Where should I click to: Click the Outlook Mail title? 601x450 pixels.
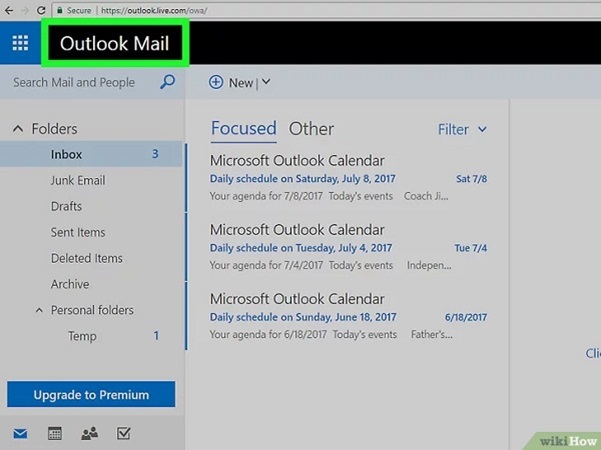(114, 43)
